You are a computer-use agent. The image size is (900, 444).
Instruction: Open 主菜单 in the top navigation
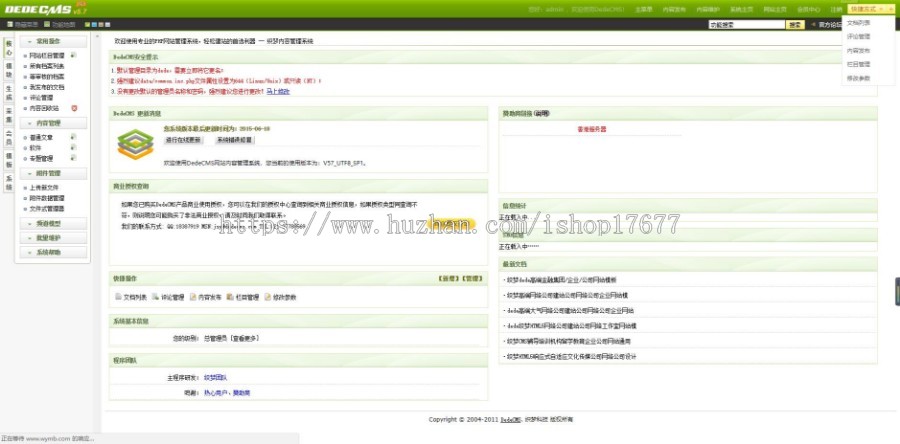[643, 10]
